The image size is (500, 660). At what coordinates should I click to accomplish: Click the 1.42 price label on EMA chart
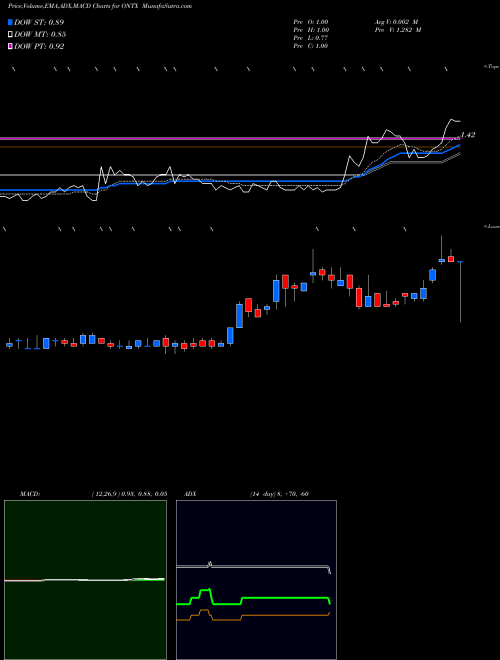click(x=468, y=135)
